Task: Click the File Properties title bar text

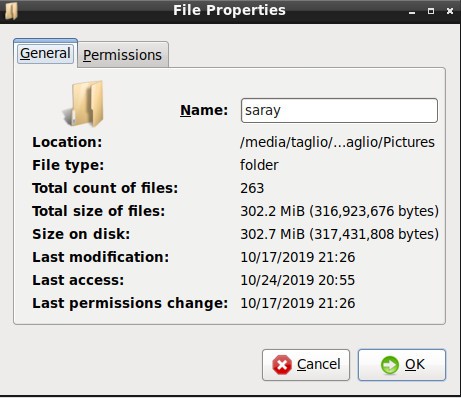Action: click(229, 10)
